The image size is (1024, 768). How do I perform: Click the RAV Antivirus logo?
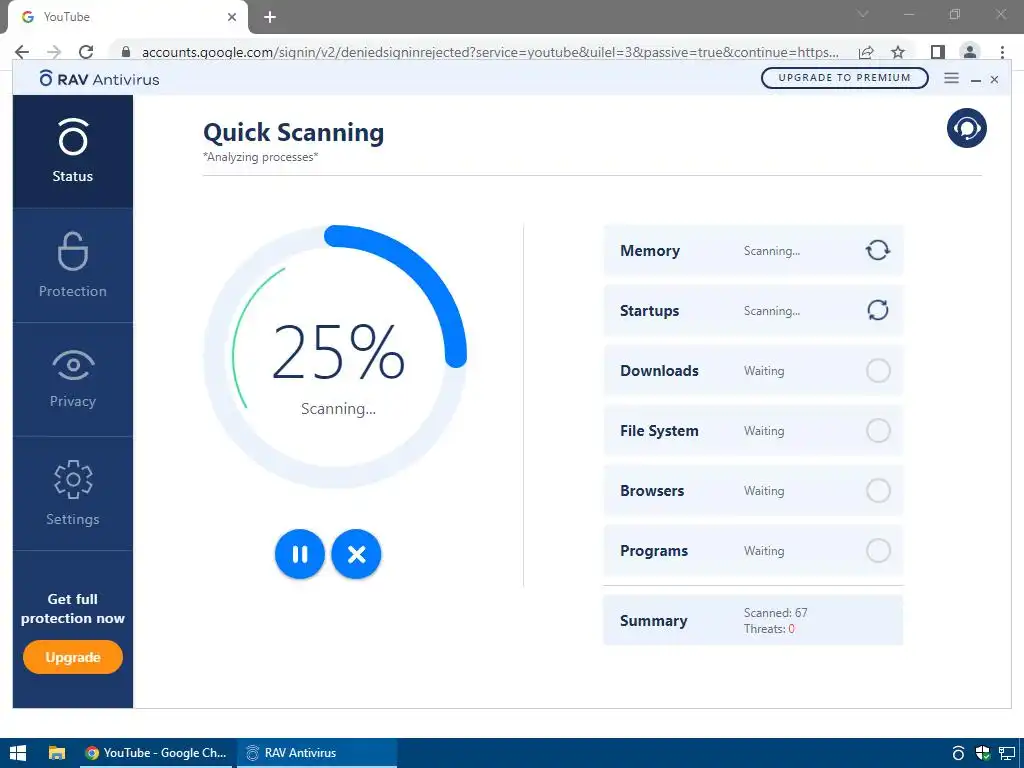point(99,79)
